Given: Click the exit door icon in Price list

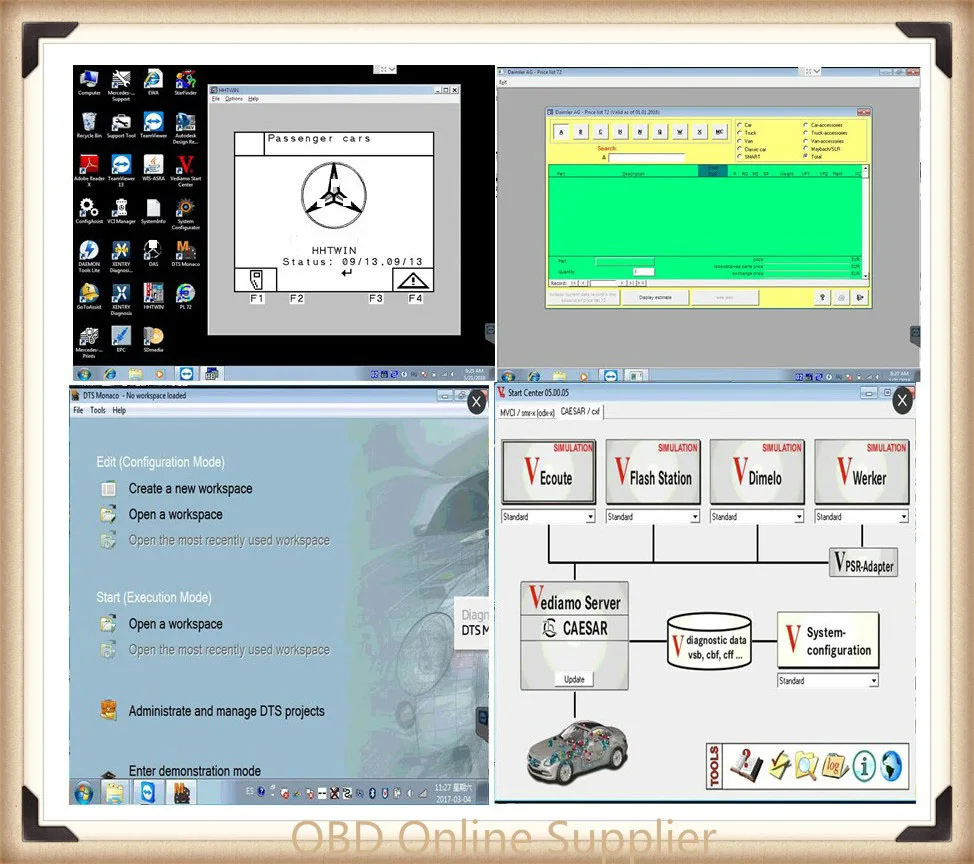Looking at the screenshot, I should 860,298.
